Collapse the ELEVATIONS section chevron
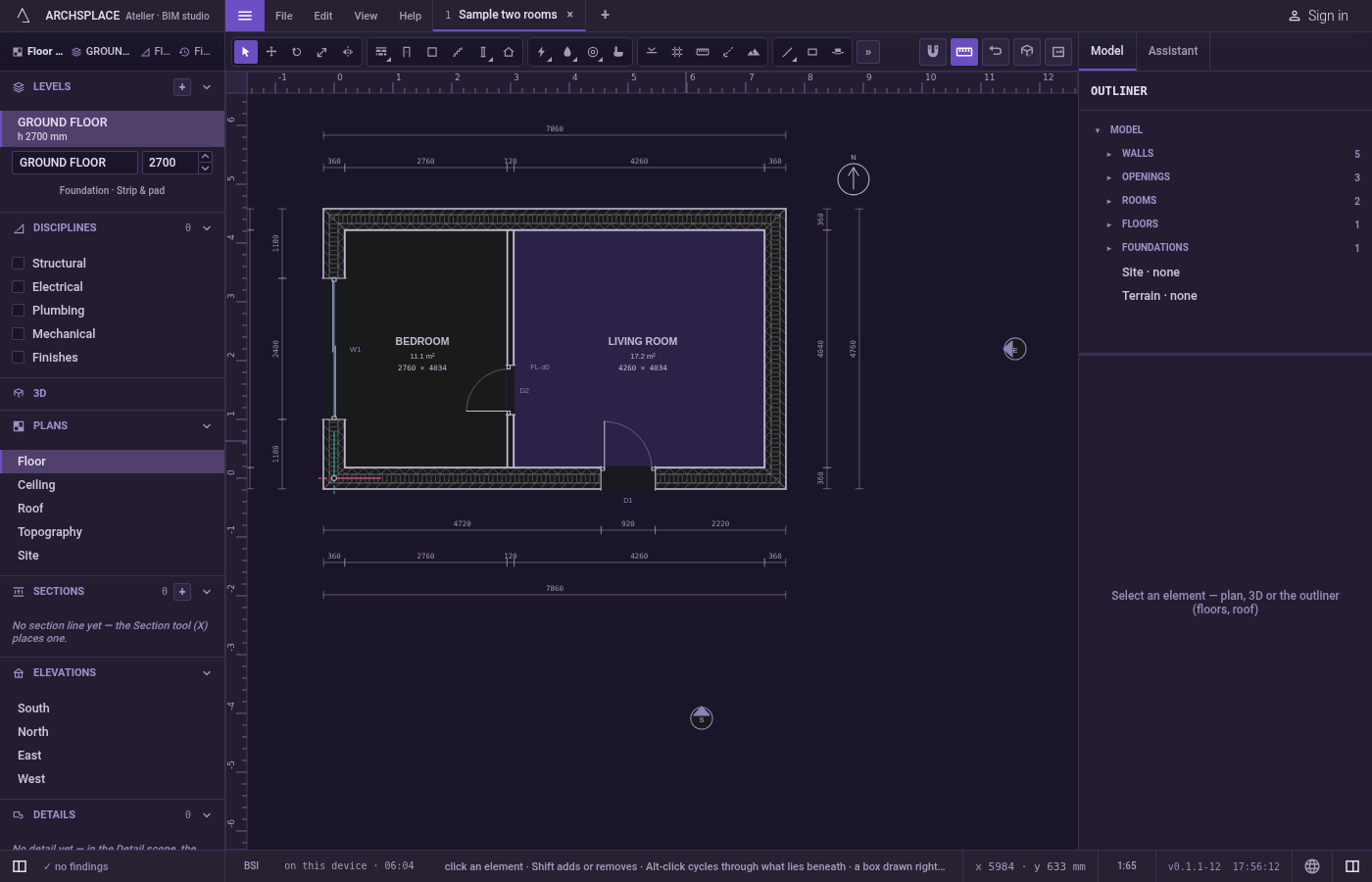The height and width of the screenshot is (882, 1372). tap(207, 673)
